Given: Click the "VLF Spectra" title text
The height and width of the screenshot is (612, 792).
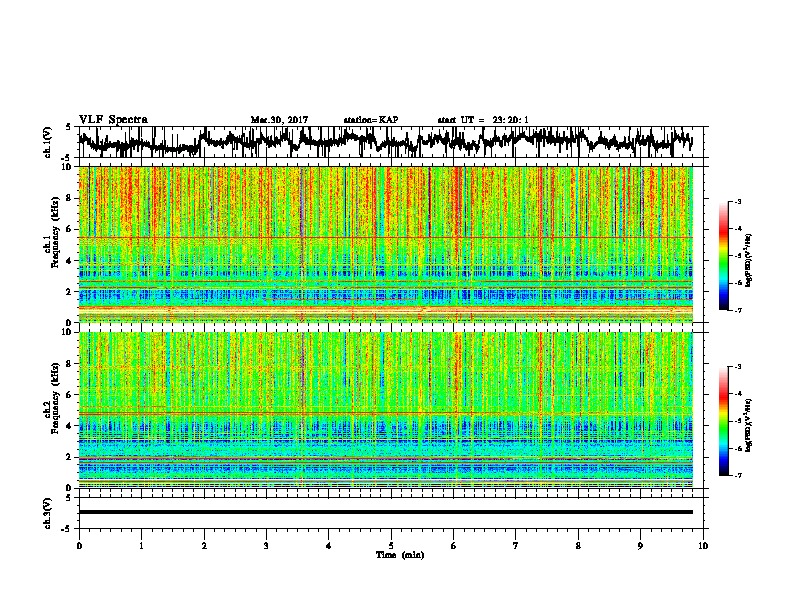Looking at the screenshot, I should pyautogui.click(x=113, y=120).
